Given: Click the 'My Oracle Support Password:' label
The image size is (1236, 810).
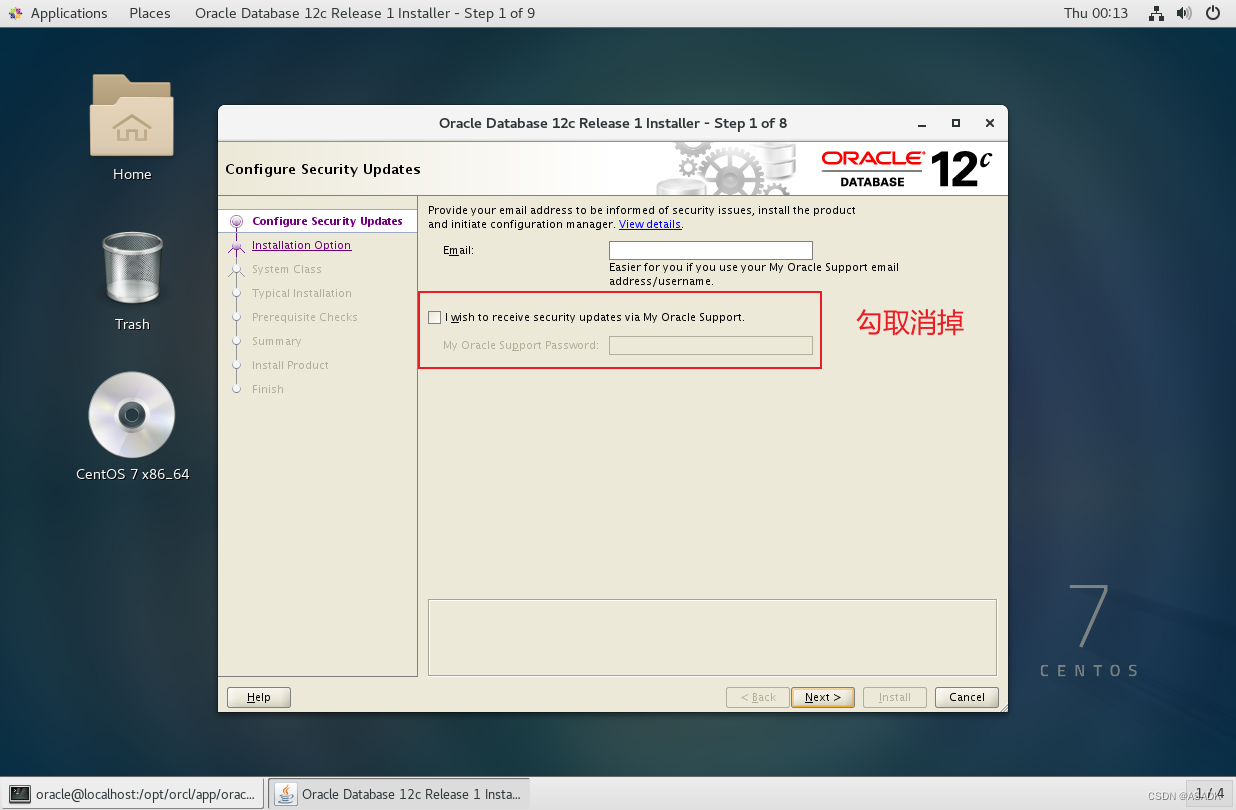Looking at the screenshot, I should coord(521,345).
